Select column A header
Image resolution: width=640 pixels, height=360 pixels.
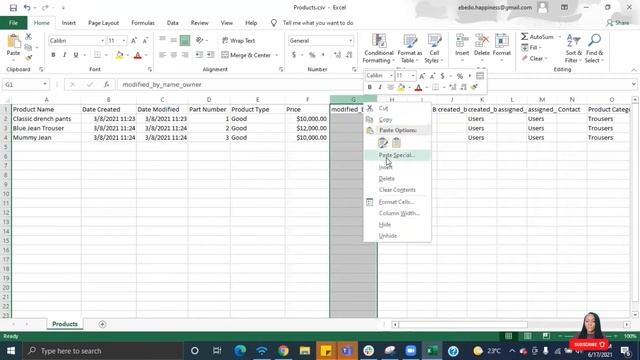tap(46, 100)
